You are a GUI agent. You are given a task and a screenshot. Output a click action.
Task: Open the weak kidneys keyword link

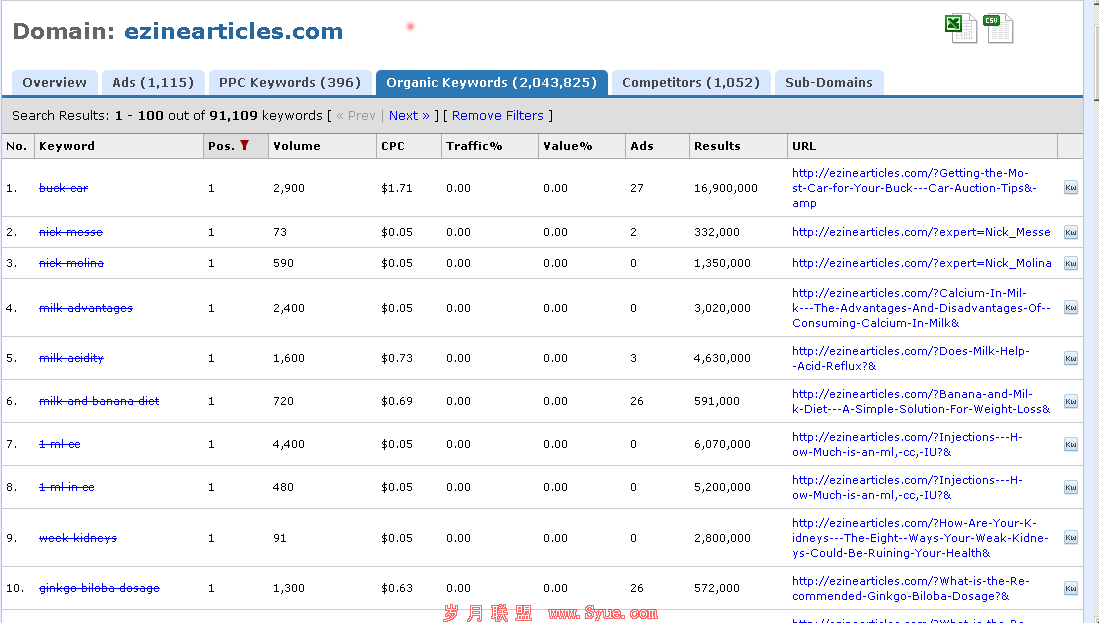coord(78,538)
